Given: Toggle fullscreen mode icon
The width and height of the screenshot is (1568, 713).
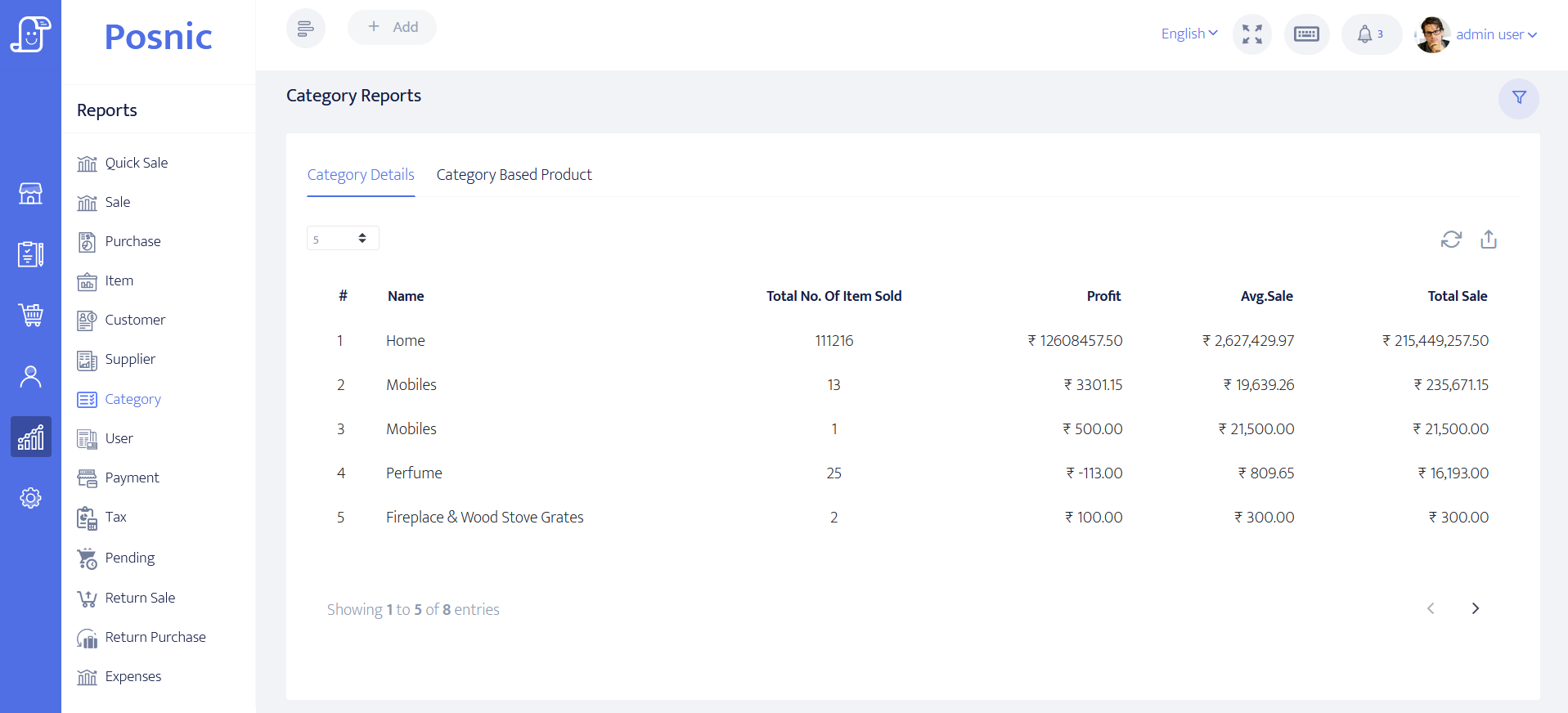Looking at the screenshot, I should pyautogui.click(x=1251, y=34).
